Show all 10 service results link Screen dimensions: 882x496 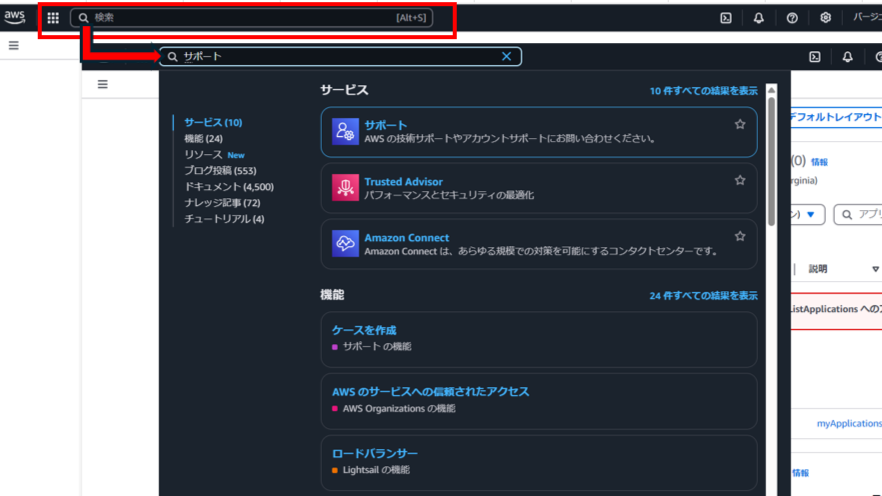[704, 91]
